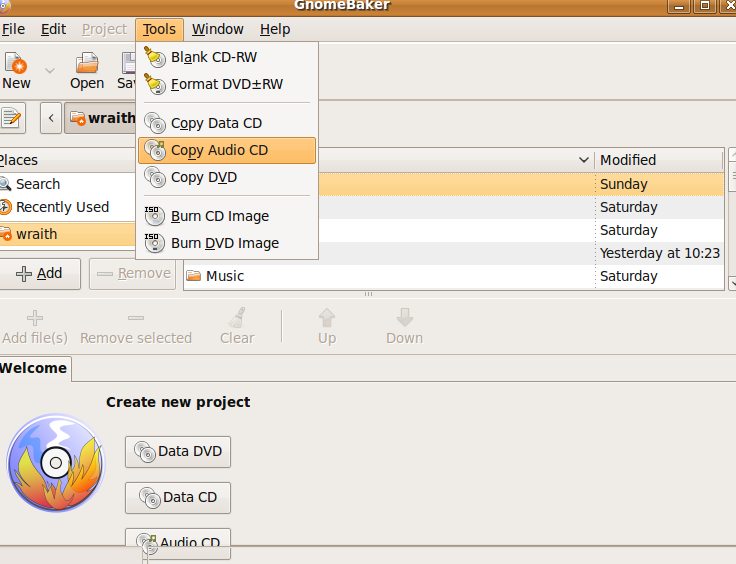Select Recently Used in Places
736x564 pixels.
coord(68,207)
